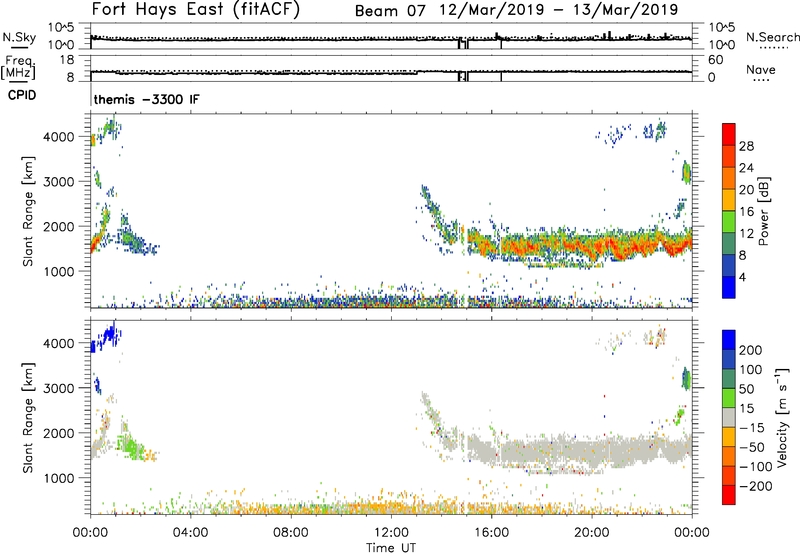The height and width of the screenshot is (554, 800).
Task: Click the "-200" value on velocity color bar
Action: pyautogui.click(x=755, y=486)
